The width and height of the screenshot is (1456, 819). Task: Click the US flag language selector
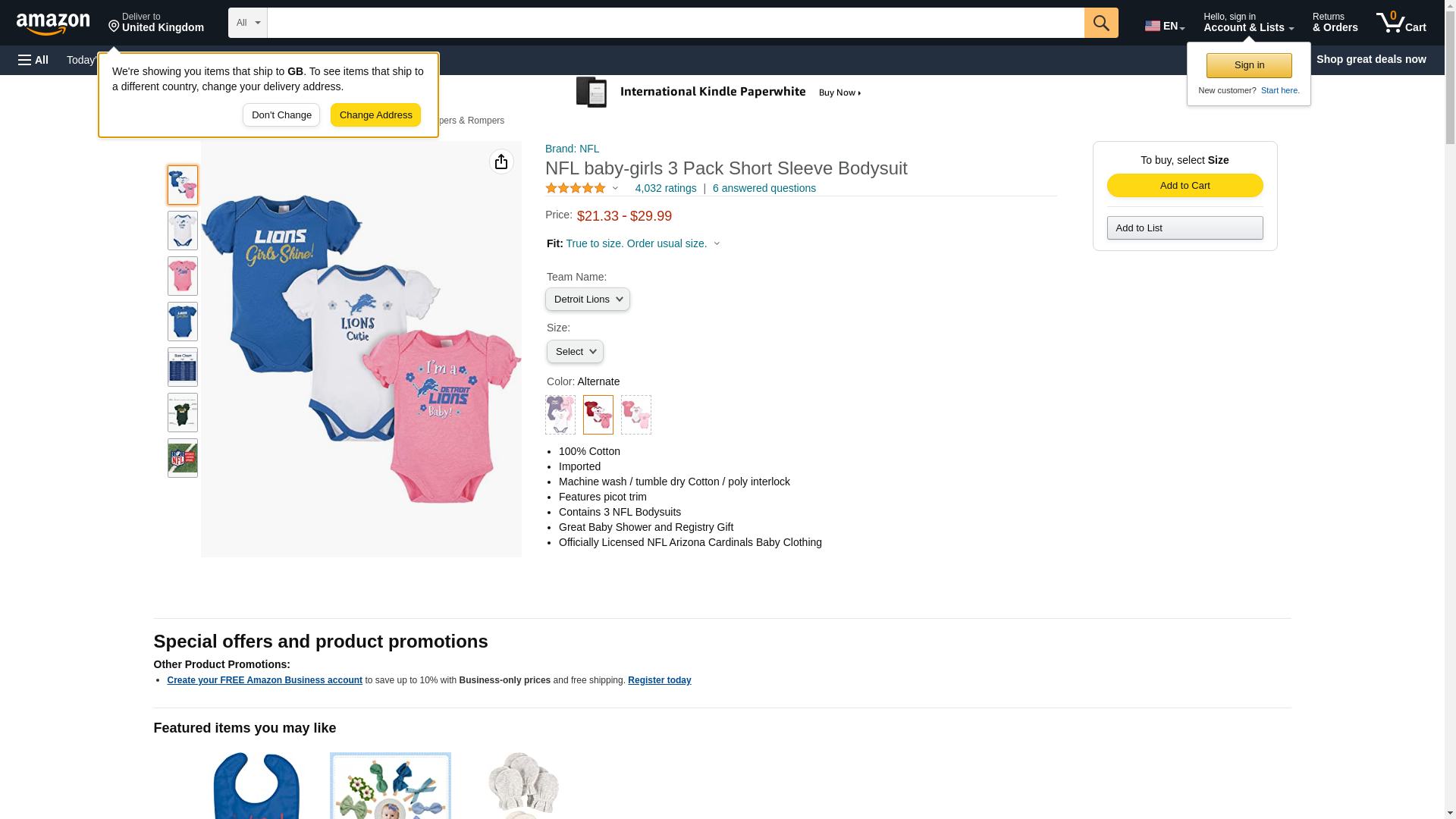(1164, 26)
